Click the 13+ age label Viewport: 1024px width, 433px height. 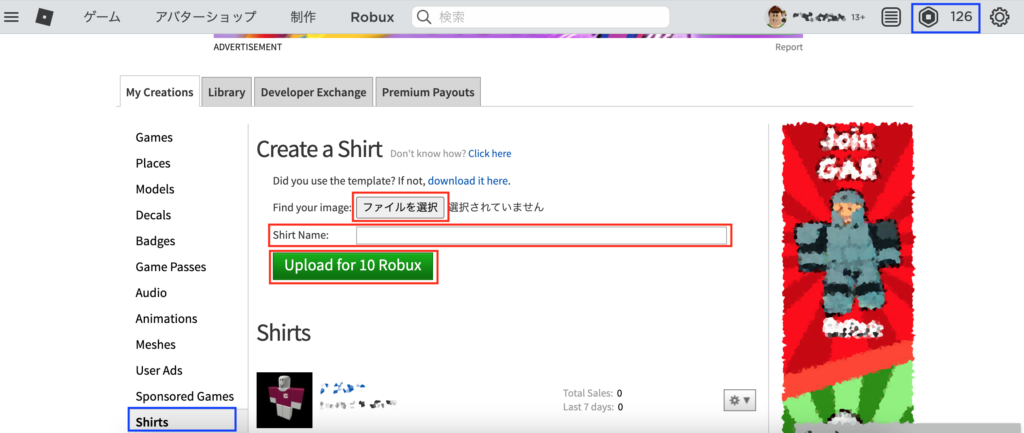tap(858, 18)
